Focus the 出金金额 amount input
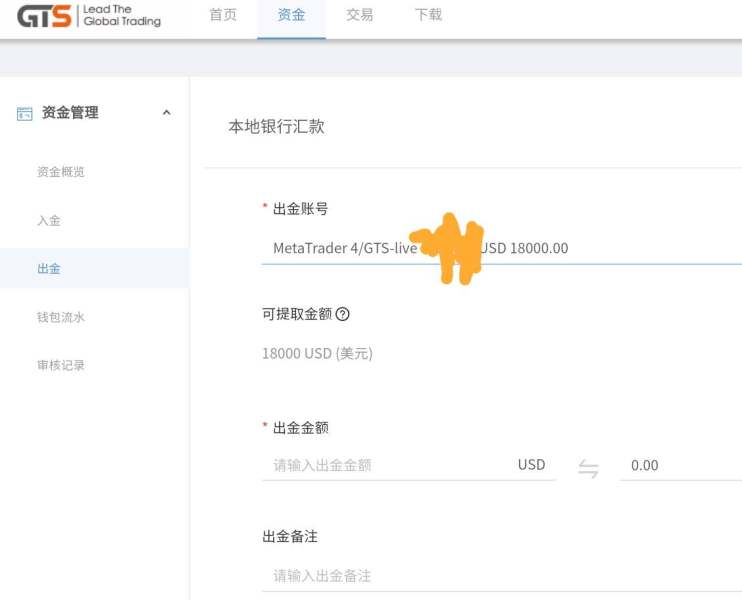742x600 pixels. coord(385,465)
